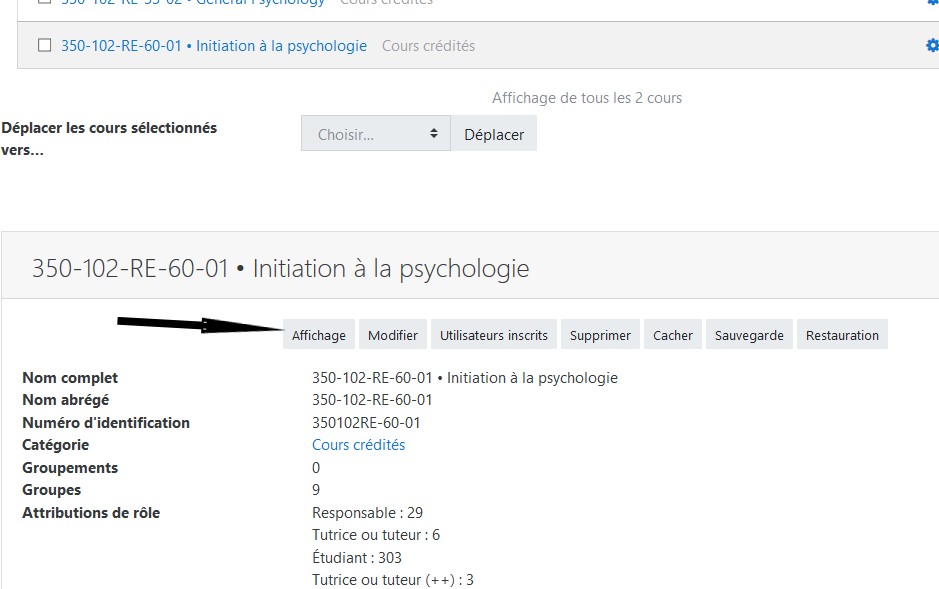939x589 pixels.
Task: Open the Initiation à la psychologie course link
Action: tap(214, 46)
